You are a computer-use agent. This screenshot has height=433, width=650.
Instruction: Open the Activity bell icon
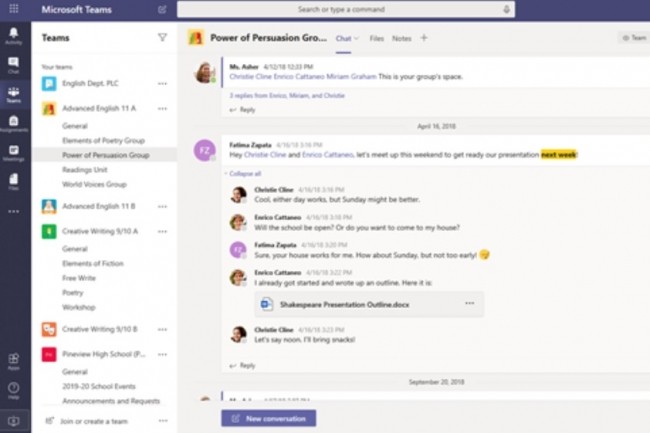(14, 36)
